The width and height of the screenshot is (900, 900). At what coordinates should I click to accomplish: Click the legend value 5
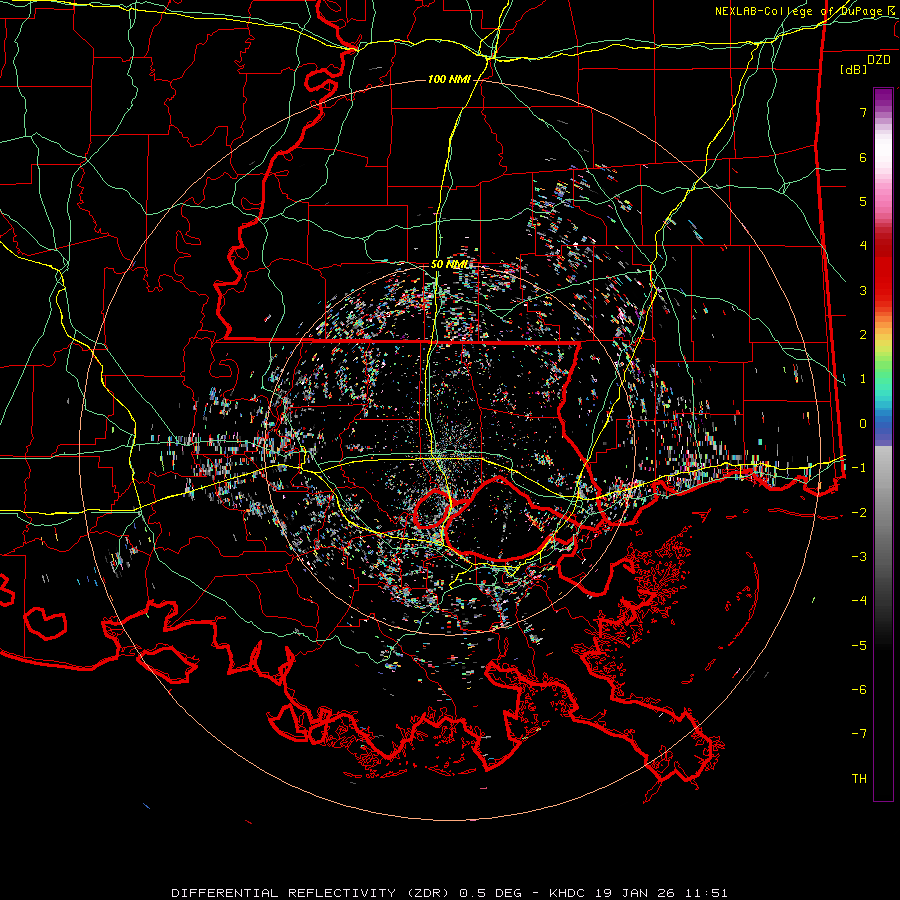click(863, 201)
